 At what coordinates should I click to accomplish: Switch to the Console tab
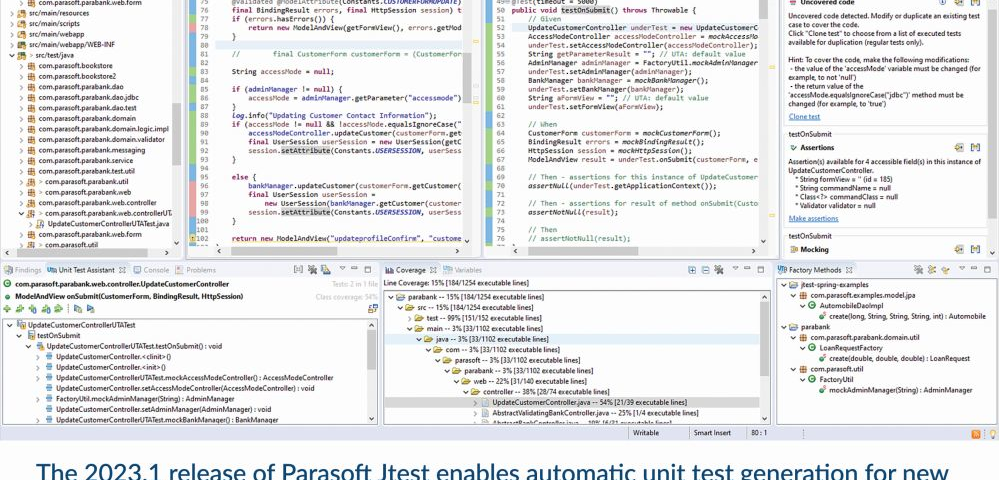point(151,270)
